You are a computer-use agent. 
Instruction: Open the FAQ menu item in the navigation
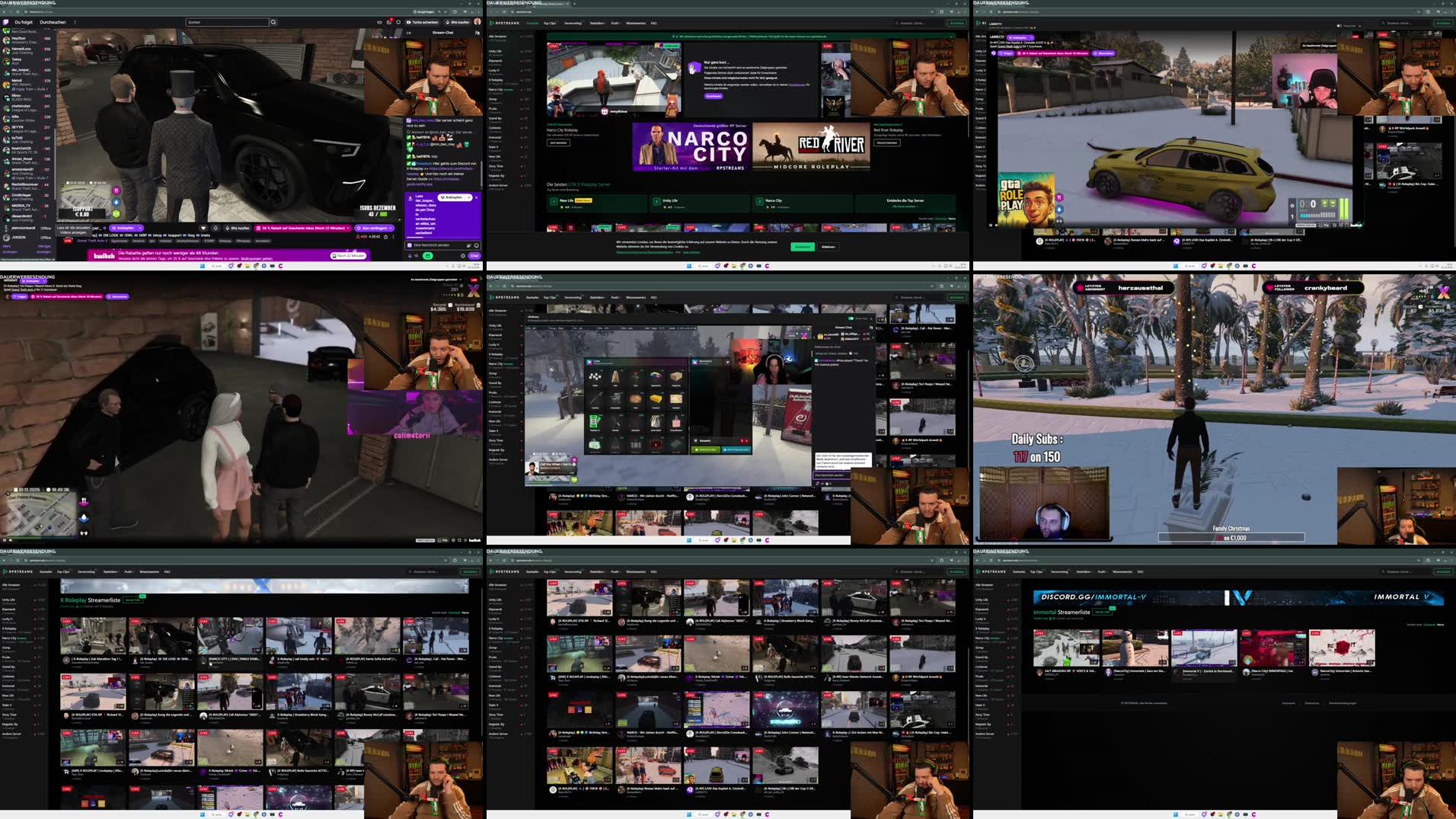coord(653,23)
